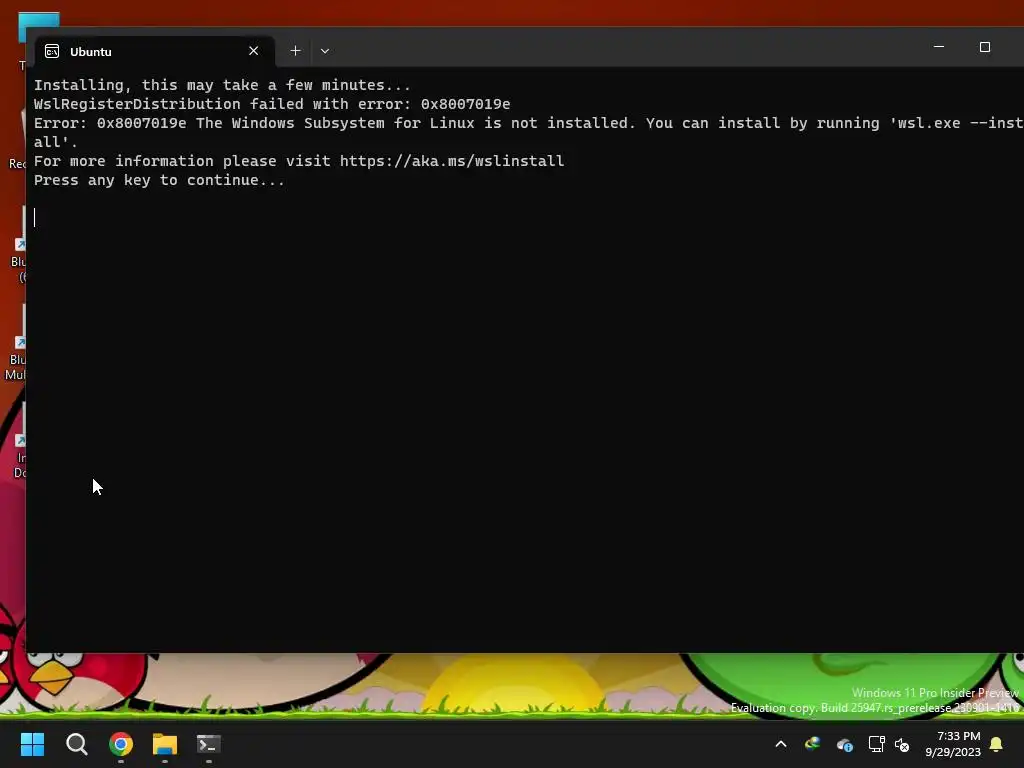Image resolution: width=1024 pixels, height=768 pixels.
Task: Expand the new tab profile dropdown
Action: pyautogui.click(x=325, y=51)
